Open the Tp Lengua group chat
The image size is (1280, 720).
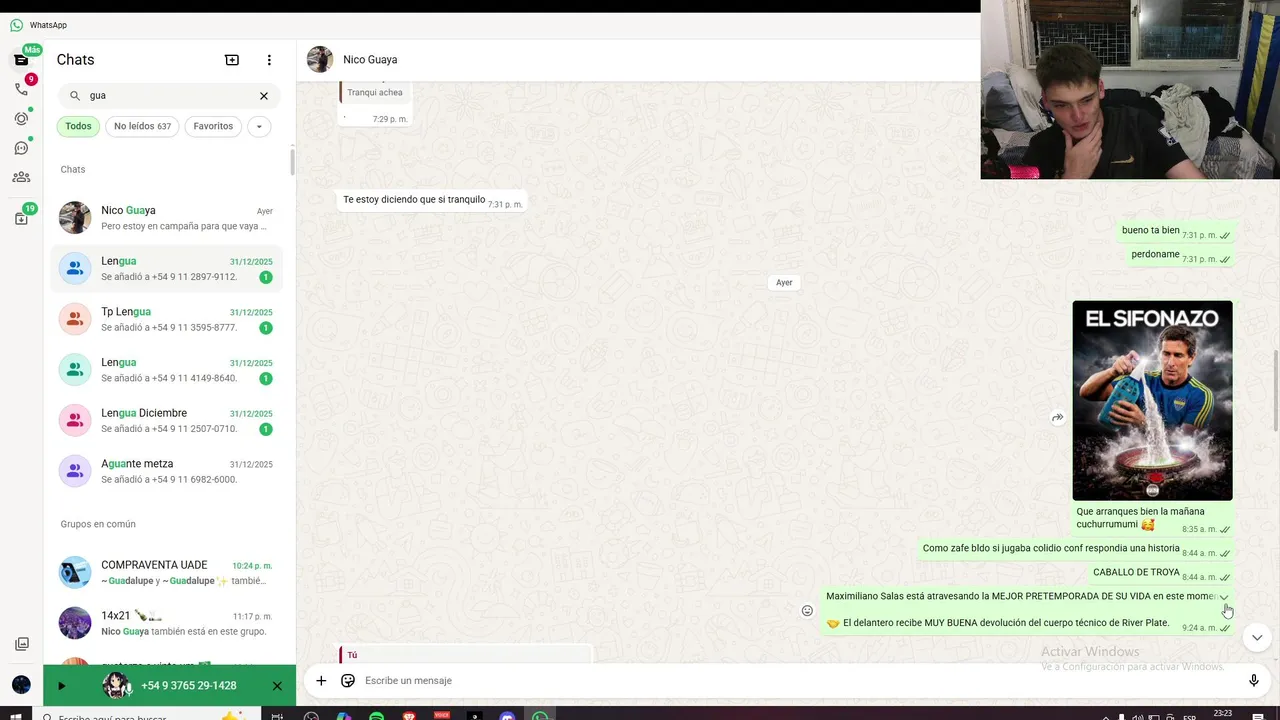(167, 320)
